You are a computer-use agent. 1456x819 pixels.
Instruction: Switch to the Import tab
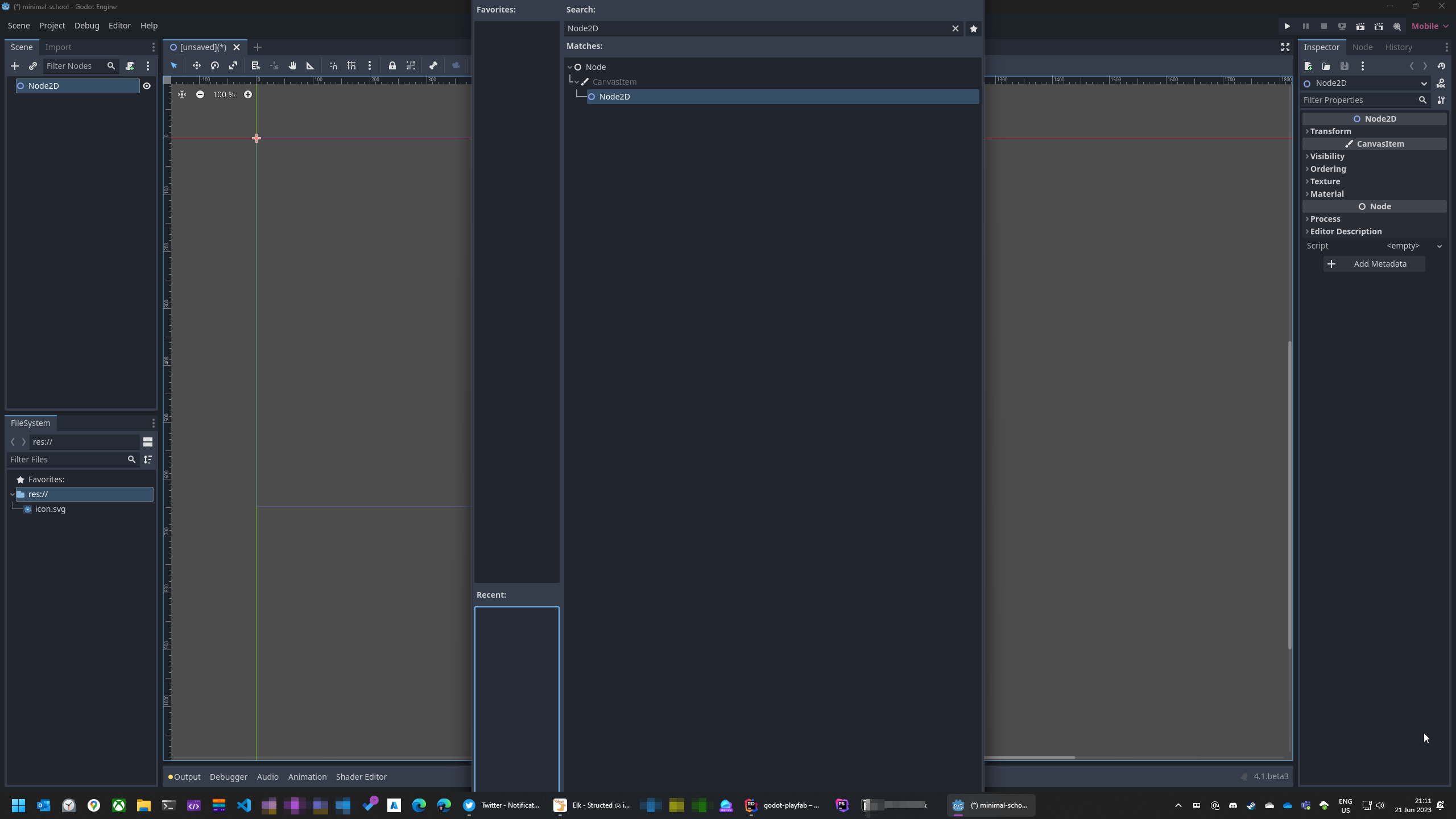pyautogui.click(x=59, y=47)
